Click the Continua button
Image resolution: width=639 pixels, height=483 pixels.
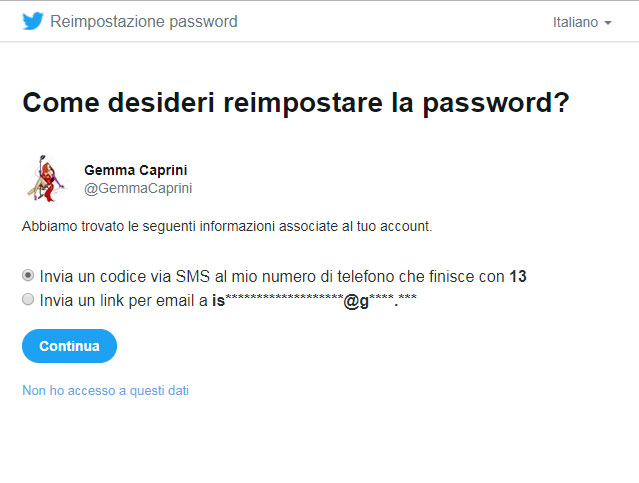[69, 346]
